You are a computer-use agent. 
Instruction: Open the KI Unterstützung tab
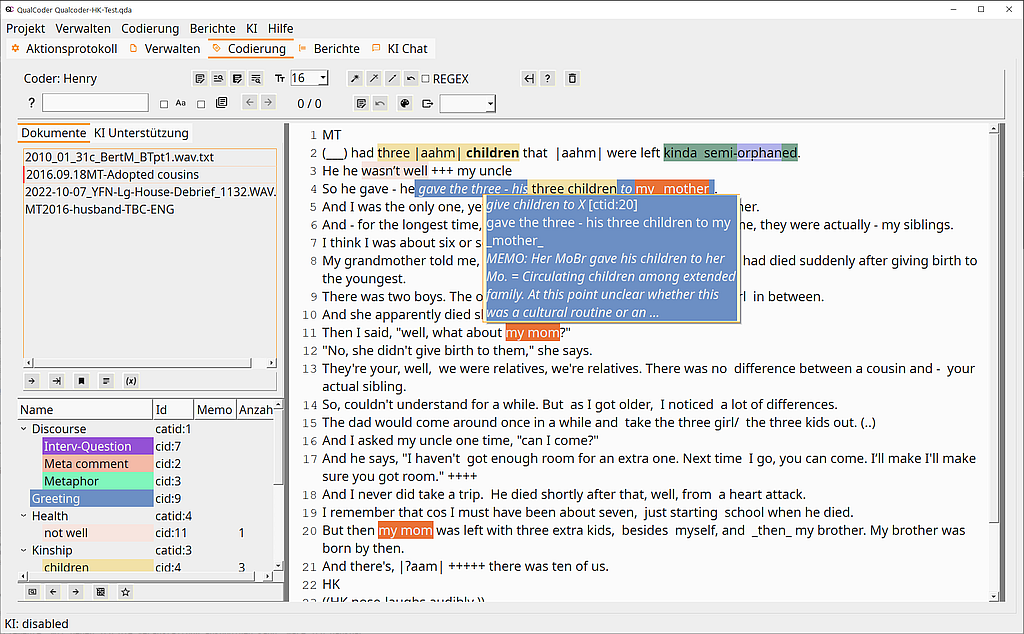pyautogui.click(x=141, y=133)
